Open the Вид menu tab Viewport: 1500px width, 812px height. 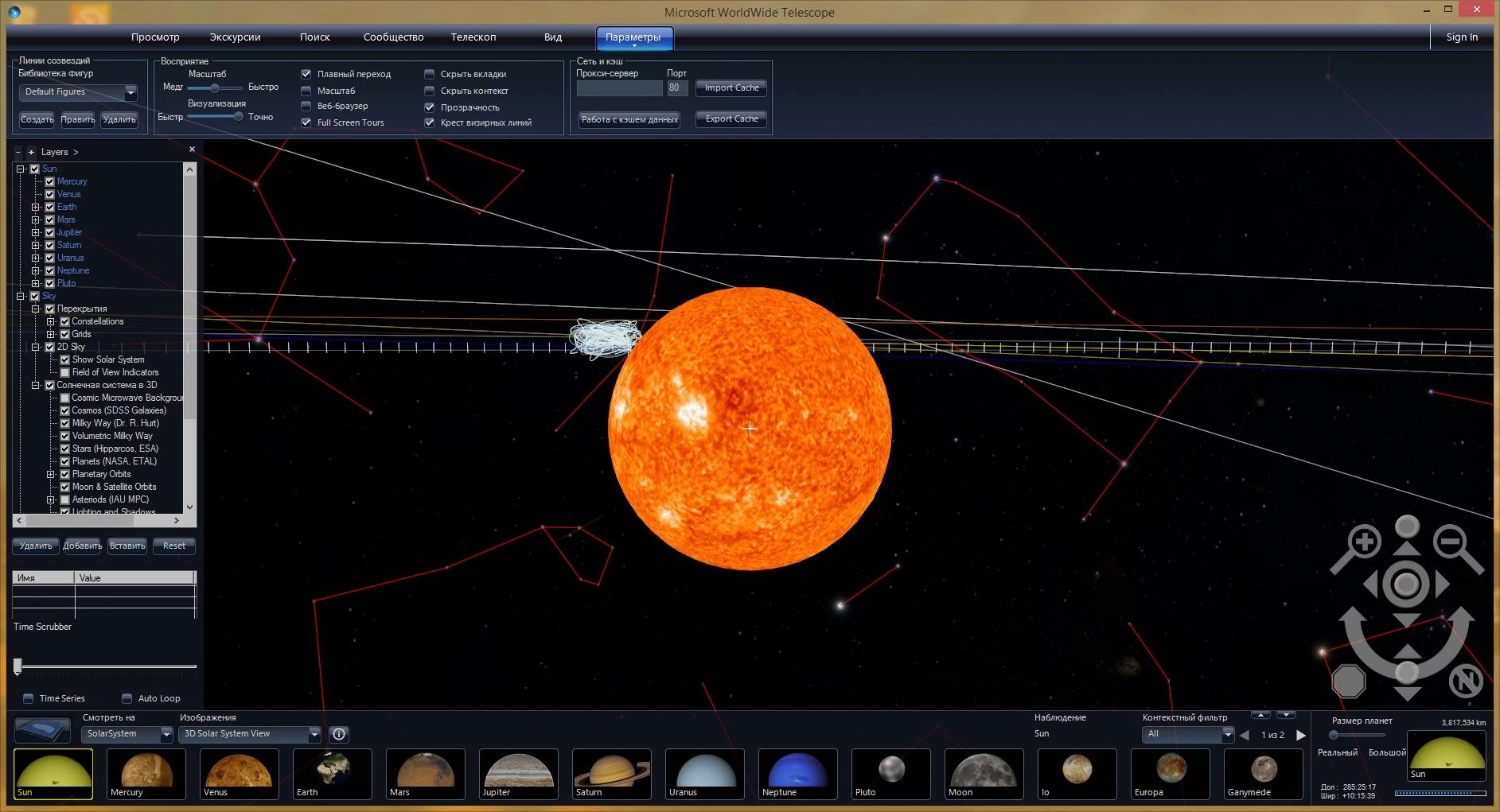pos(553,37)
